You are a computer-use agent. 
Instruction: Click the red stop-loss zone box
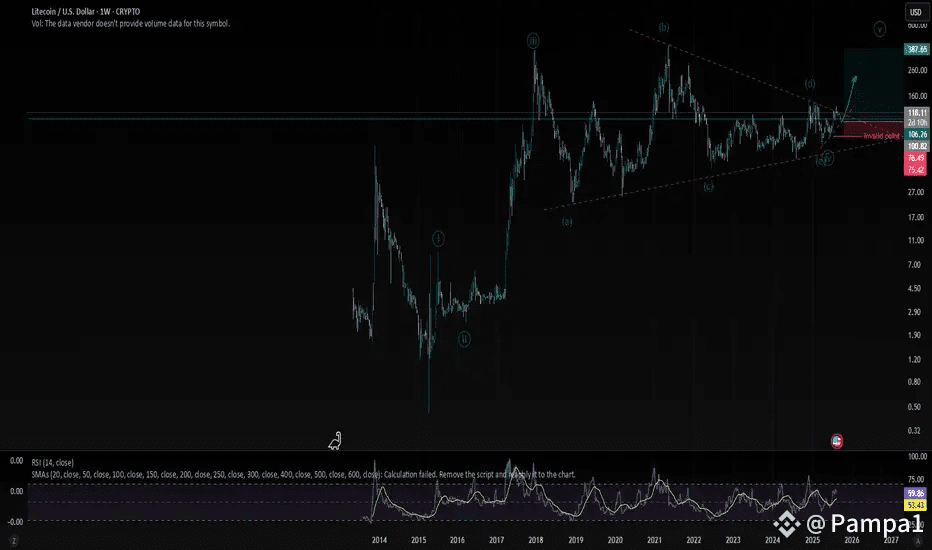coord(873,131)
